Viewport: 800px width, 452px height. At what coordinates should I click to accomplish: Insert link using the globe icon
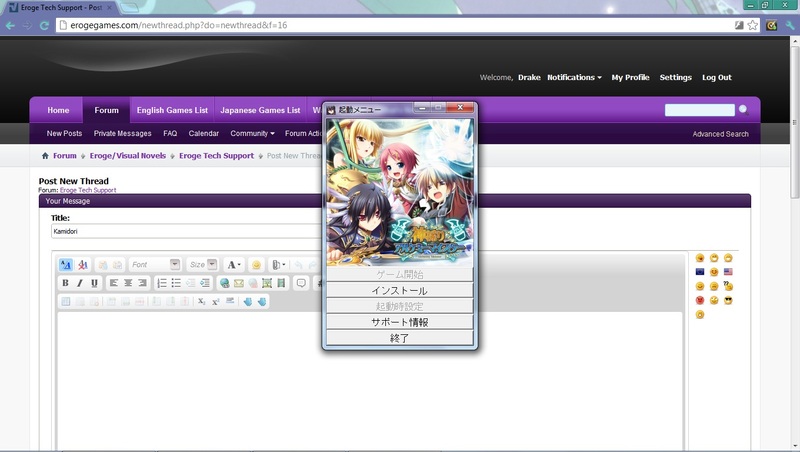pos(224,283)
